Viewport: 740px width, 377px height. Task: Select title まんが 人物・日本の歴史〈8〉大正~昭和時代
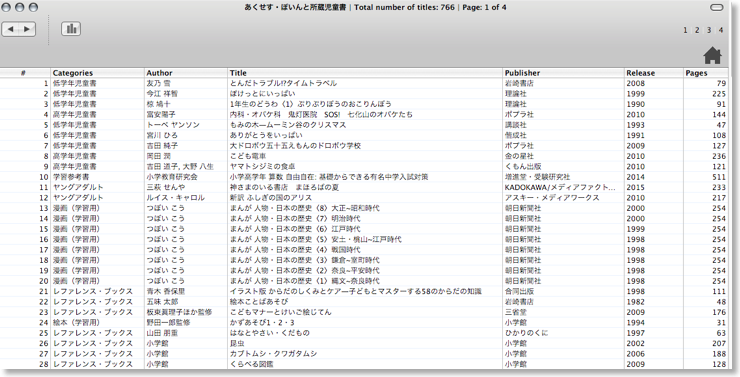click(304, 208)
